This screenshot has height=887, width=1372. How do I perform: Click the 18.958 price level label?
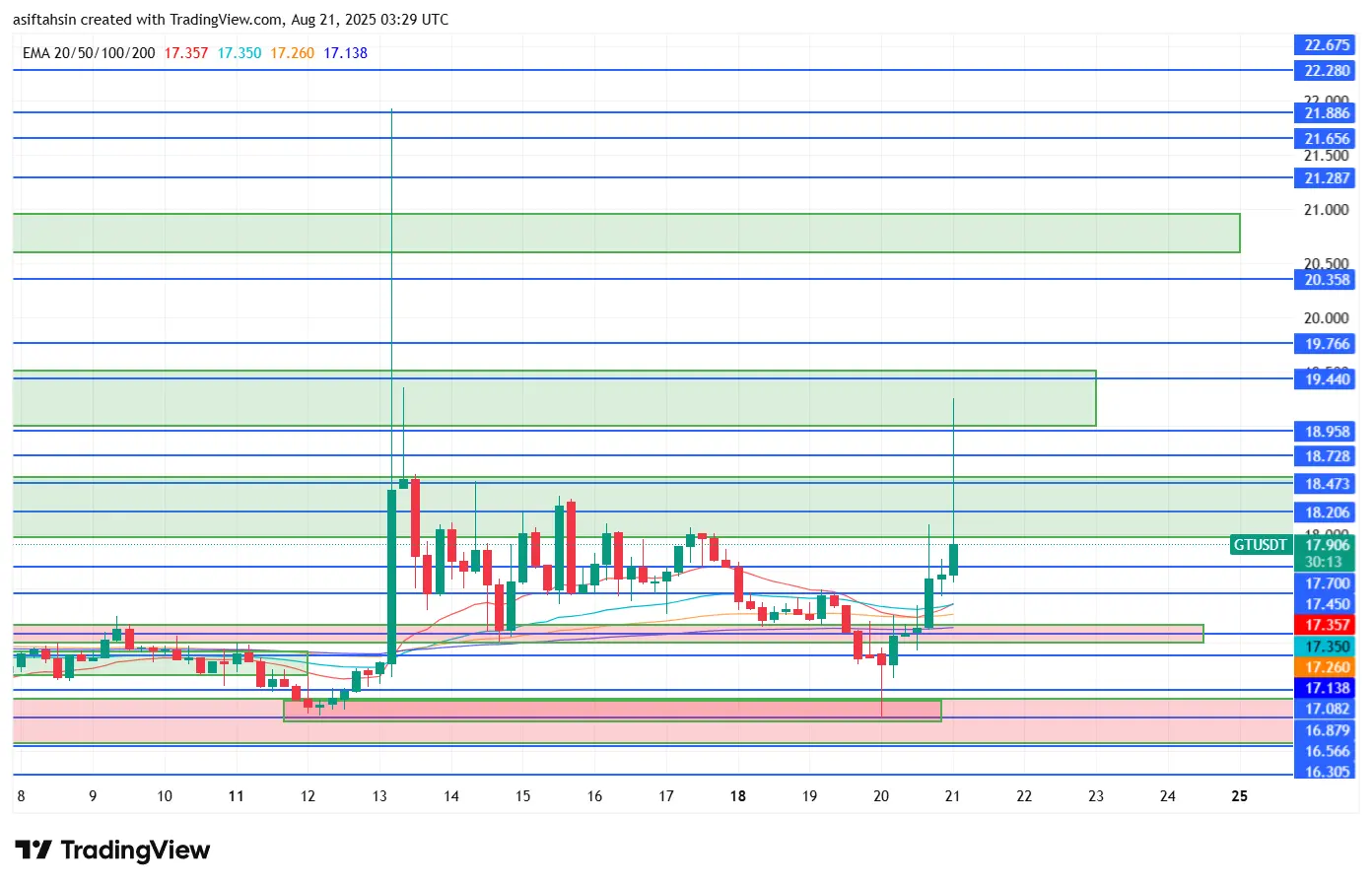coord(1326,432)
